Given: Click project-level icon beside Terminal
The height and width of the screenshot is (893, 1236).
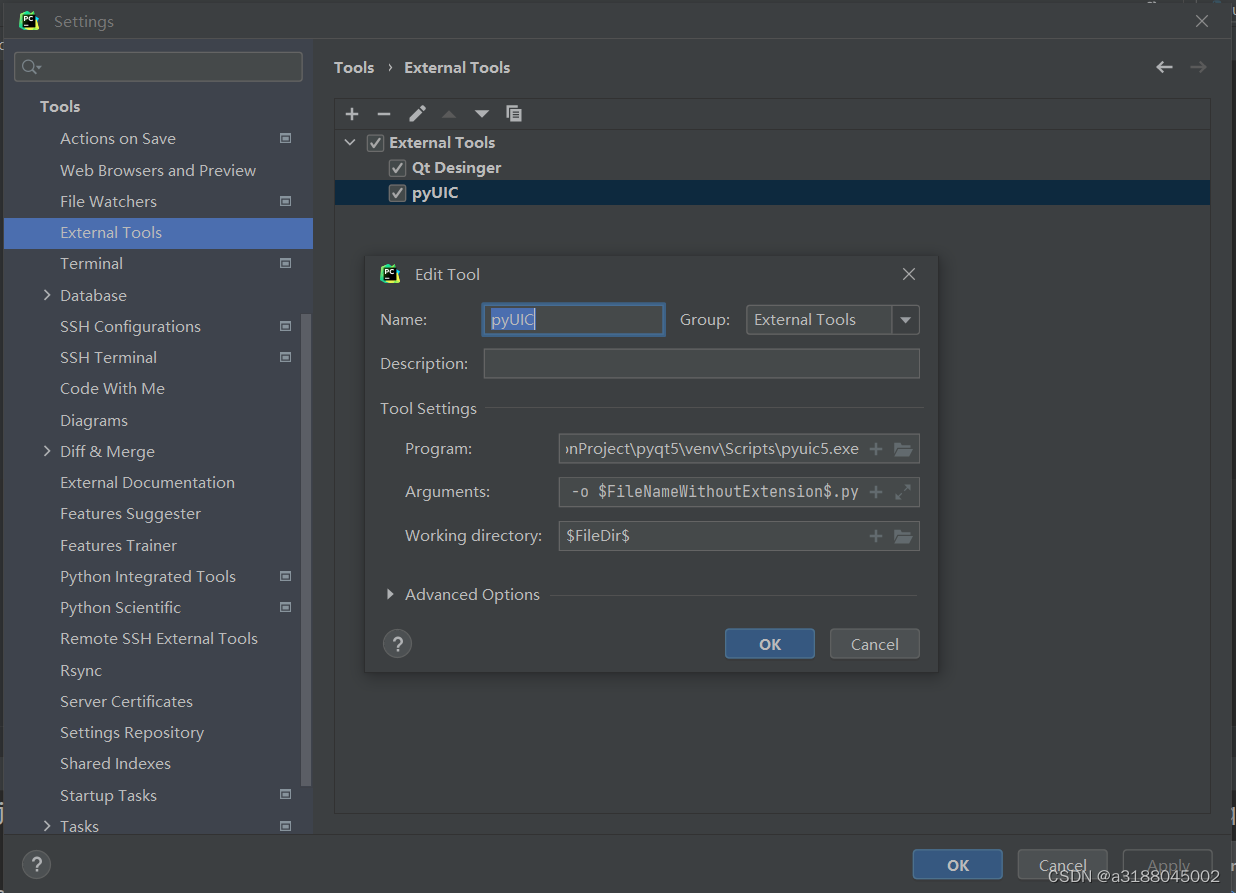Looking at the screenshot, I should point(286,263).
